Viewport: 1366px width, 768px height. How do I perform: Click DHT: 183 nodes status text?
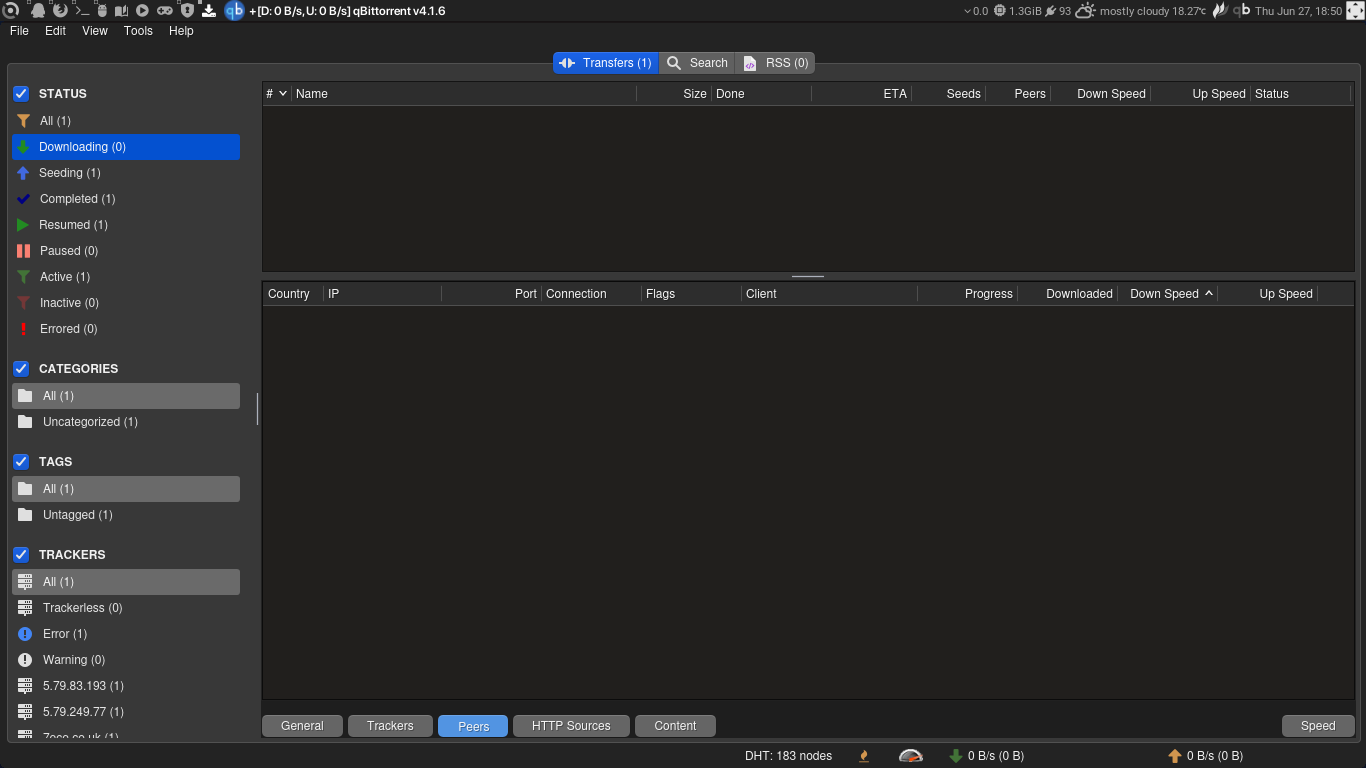coord(788,756)
